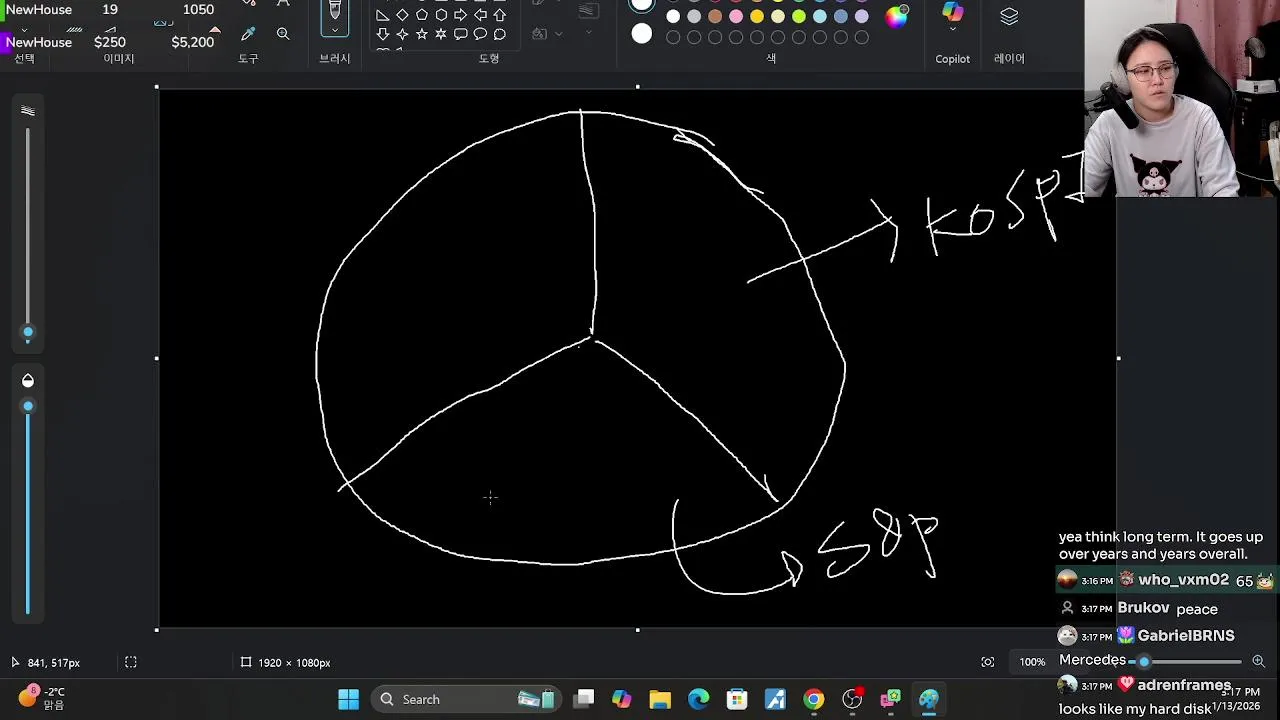Choose the right triangle shape
The width and height of the screenshot is (1280, 720).
pyautogui.click(x=383, y=15)
